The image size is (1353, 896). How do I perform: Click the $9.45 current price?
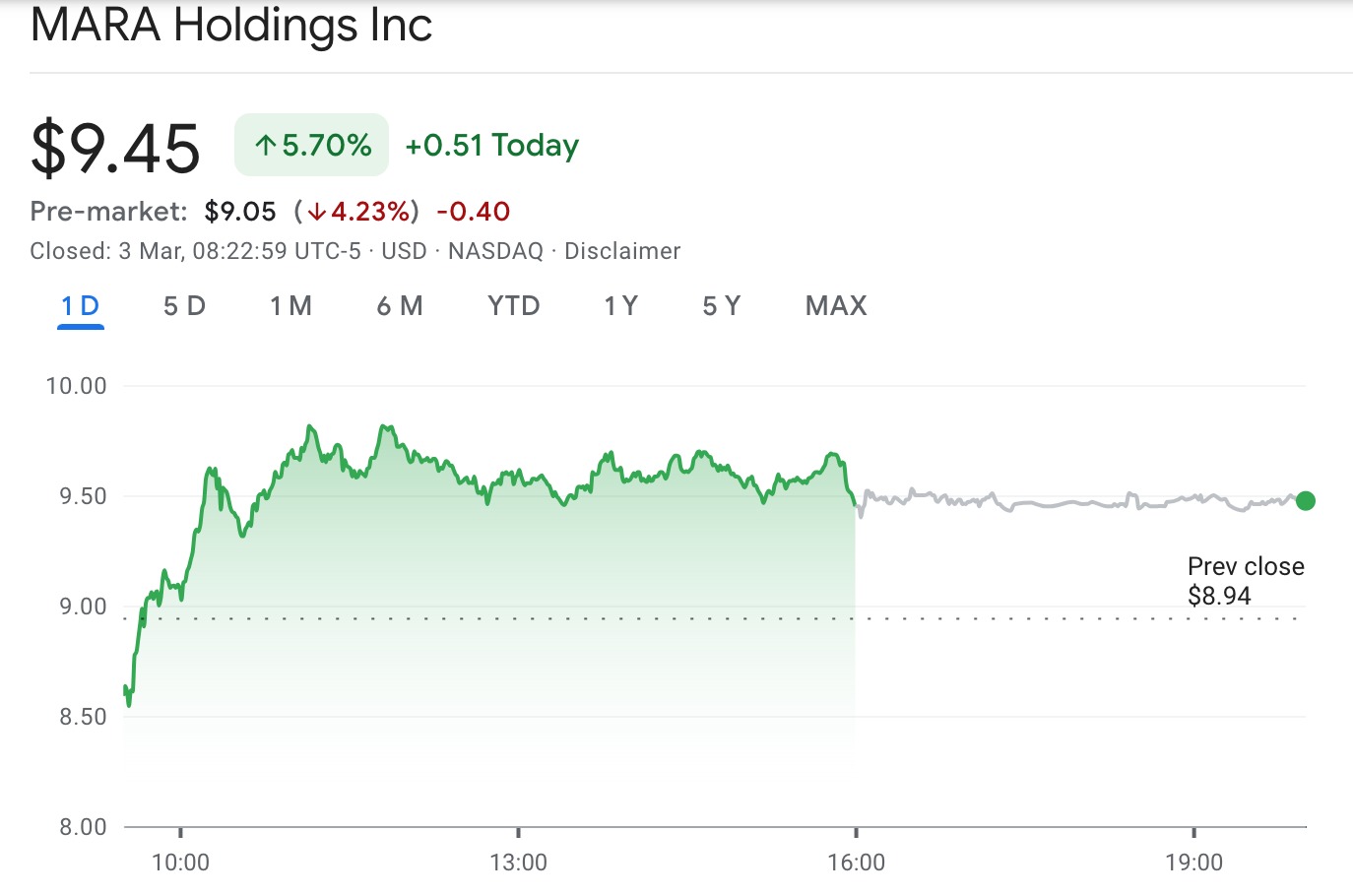point(115,149)
